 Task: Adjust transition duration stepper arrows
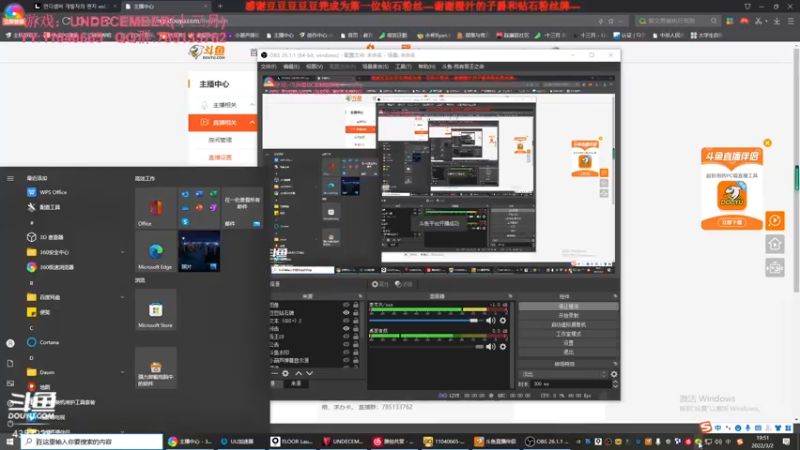click(x=615, y=384)
